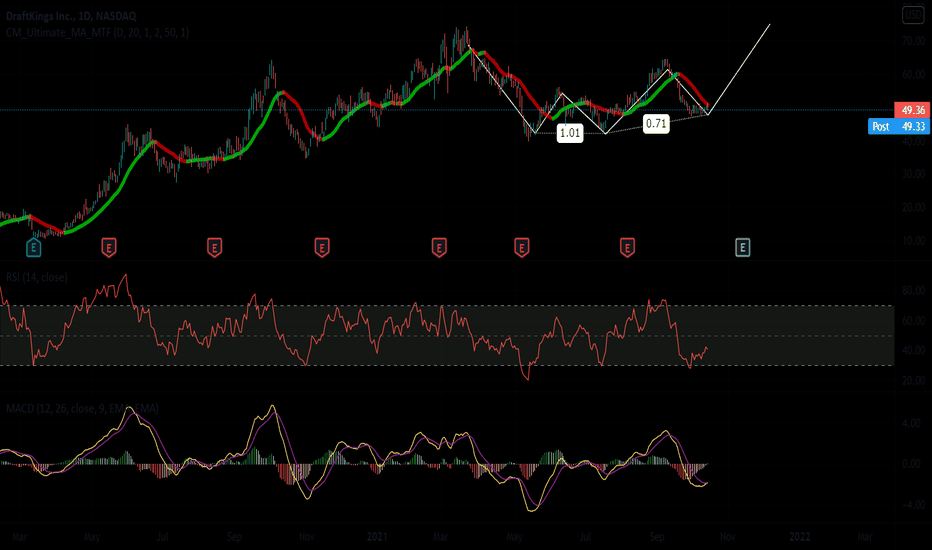Click the teal earnings E marker near March 2020
The width and height of the screenshot is (932, 550).
33,247
